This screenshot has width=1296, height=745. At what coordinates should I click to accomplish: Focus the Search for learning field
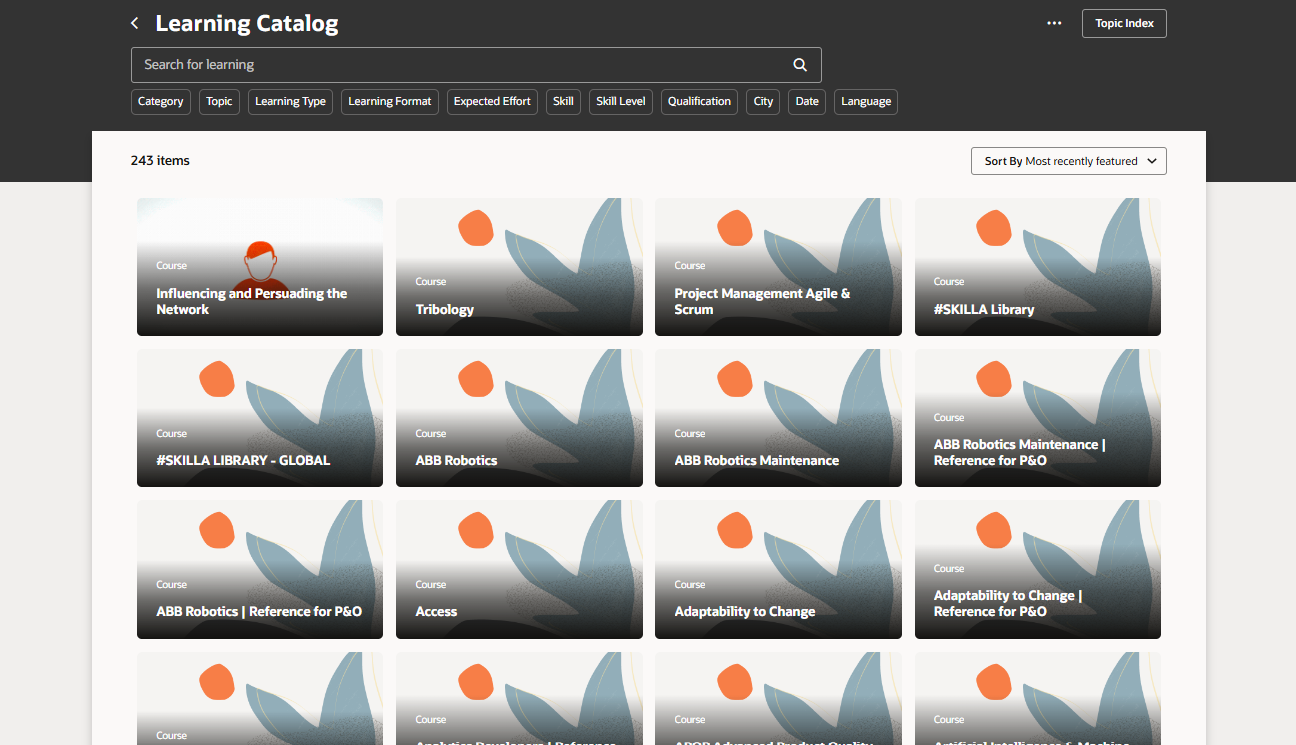[x=476, y=65]
